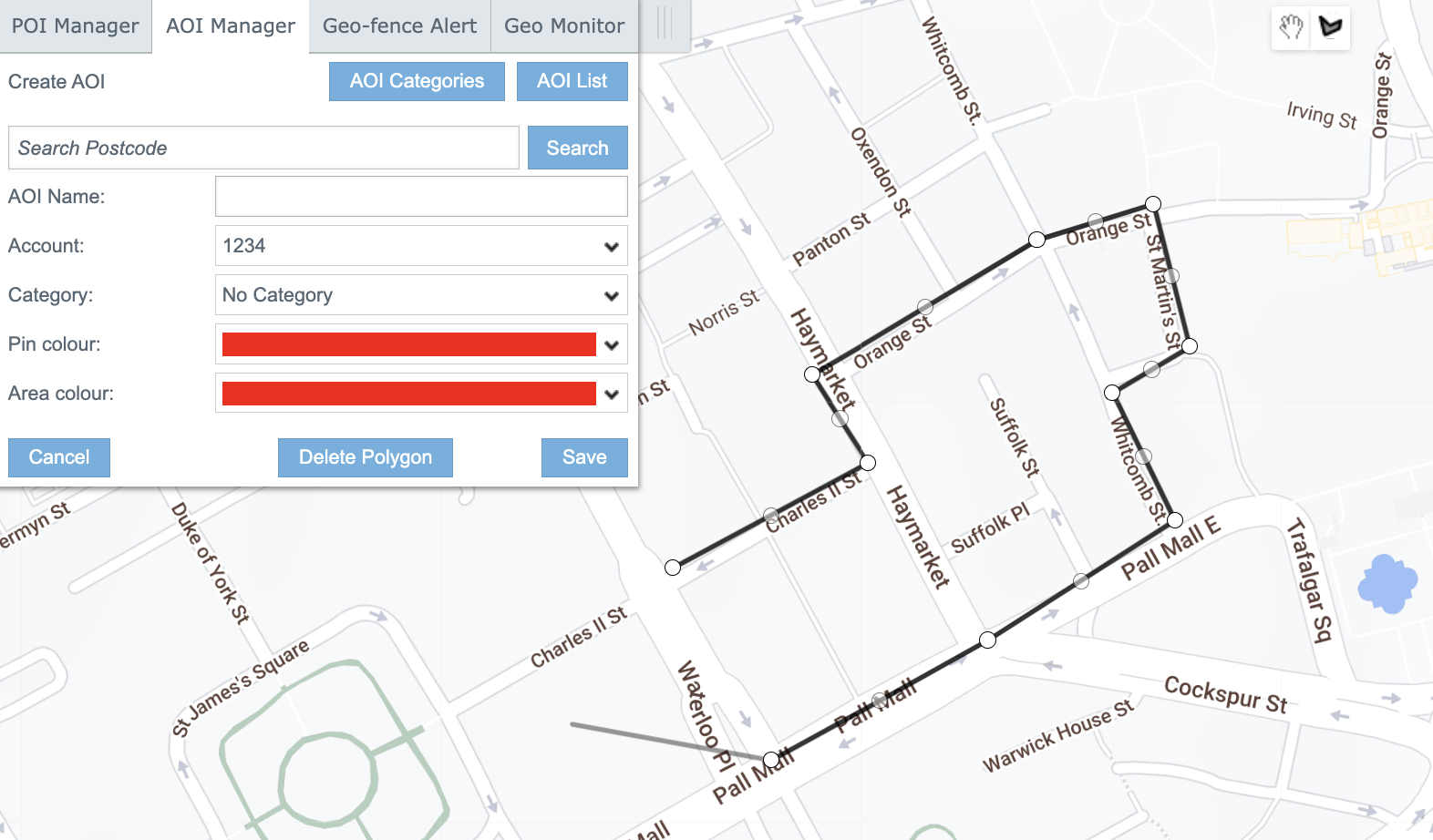Select the hand pan map tool
Image resolution: width=1433 pixels, height=840 pixels.
click(x=1290, y=27)
